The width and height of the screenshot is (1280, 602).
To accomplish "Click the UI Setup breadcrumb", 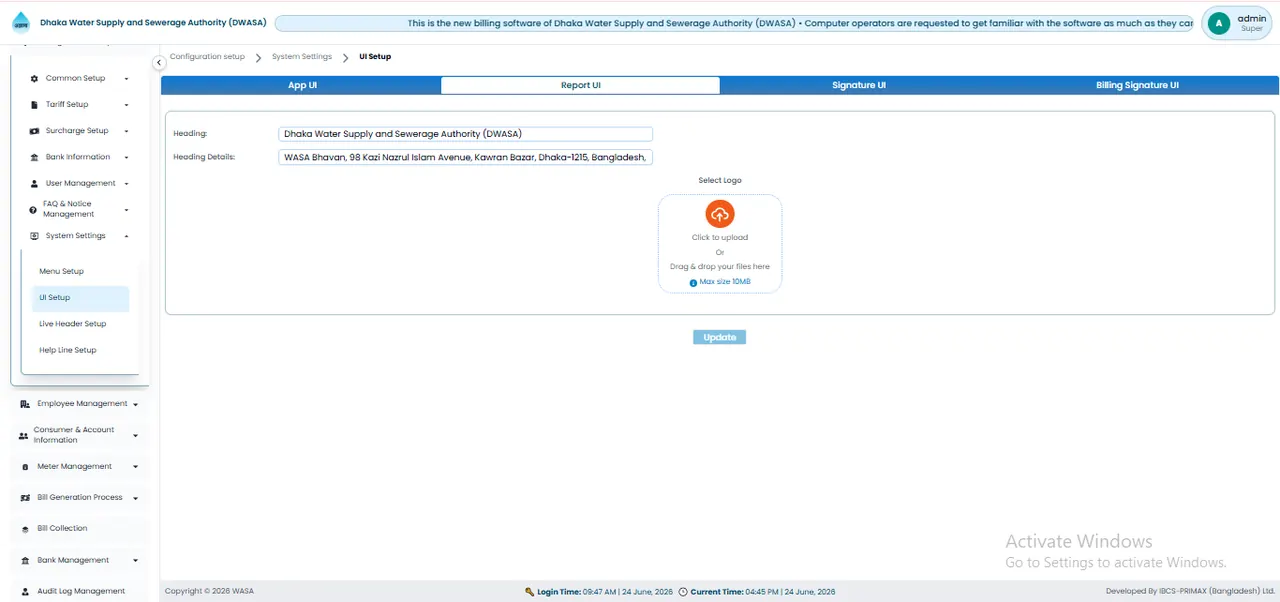I will tap(375, 57).
